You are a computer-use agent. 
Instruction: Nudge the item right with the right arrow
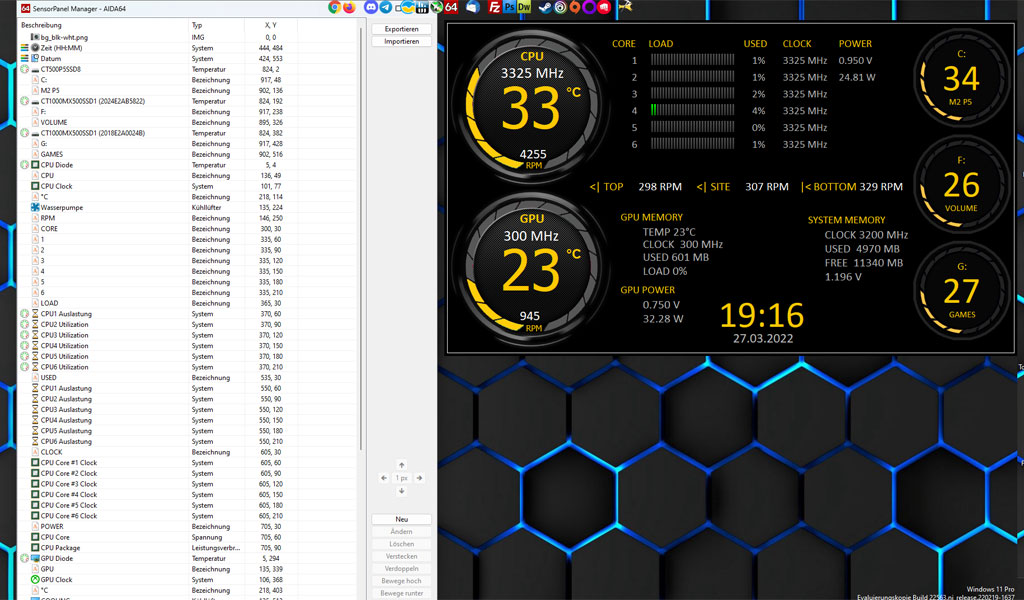coord(419,478)
